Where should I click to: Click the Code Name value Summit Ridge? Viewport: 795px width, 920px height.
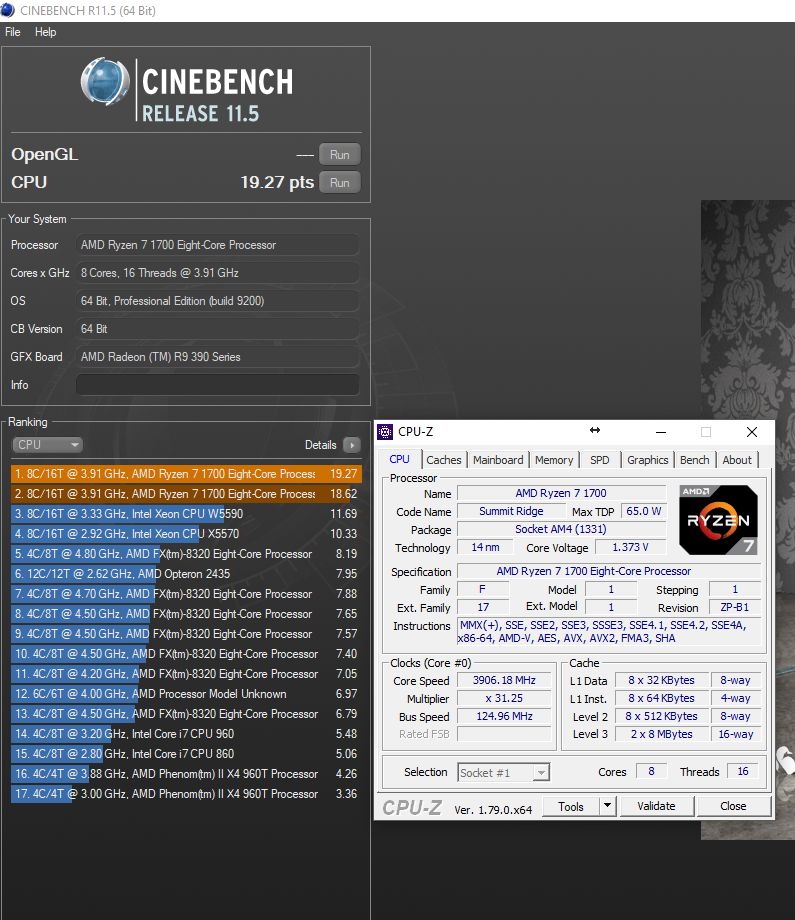click(511, 511)
